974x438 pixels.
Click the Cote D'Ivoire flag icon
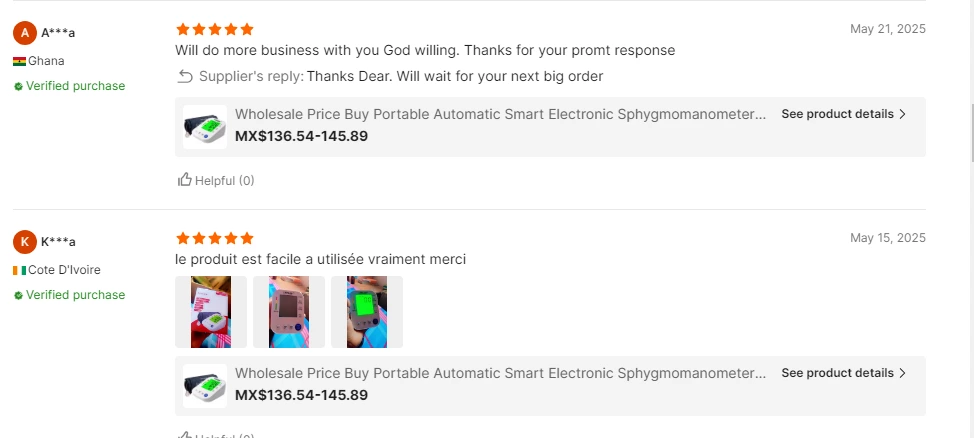pos(19,270)
